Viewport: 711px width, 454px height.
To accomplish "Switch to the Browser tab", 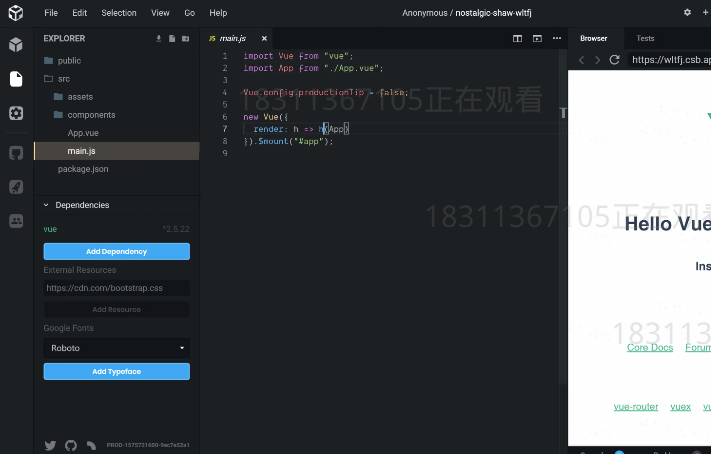I will (593, 39).
